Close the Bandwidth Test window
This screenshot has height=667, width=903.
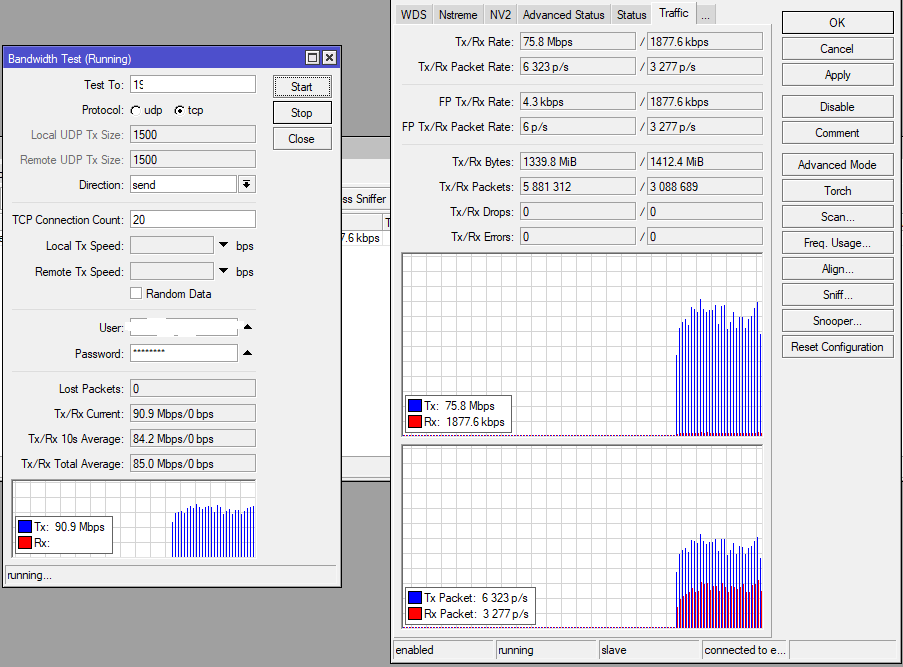pyautogui.click(x=329, y=58)
